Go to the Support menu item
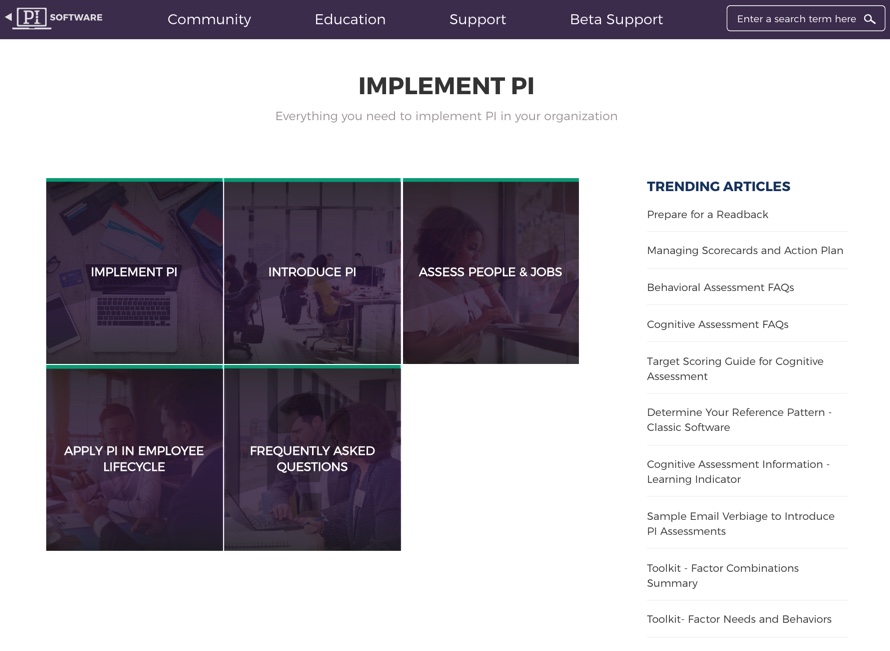Image resolution: width=890 pixels, height=651 pixels. [x=477, y=19]
